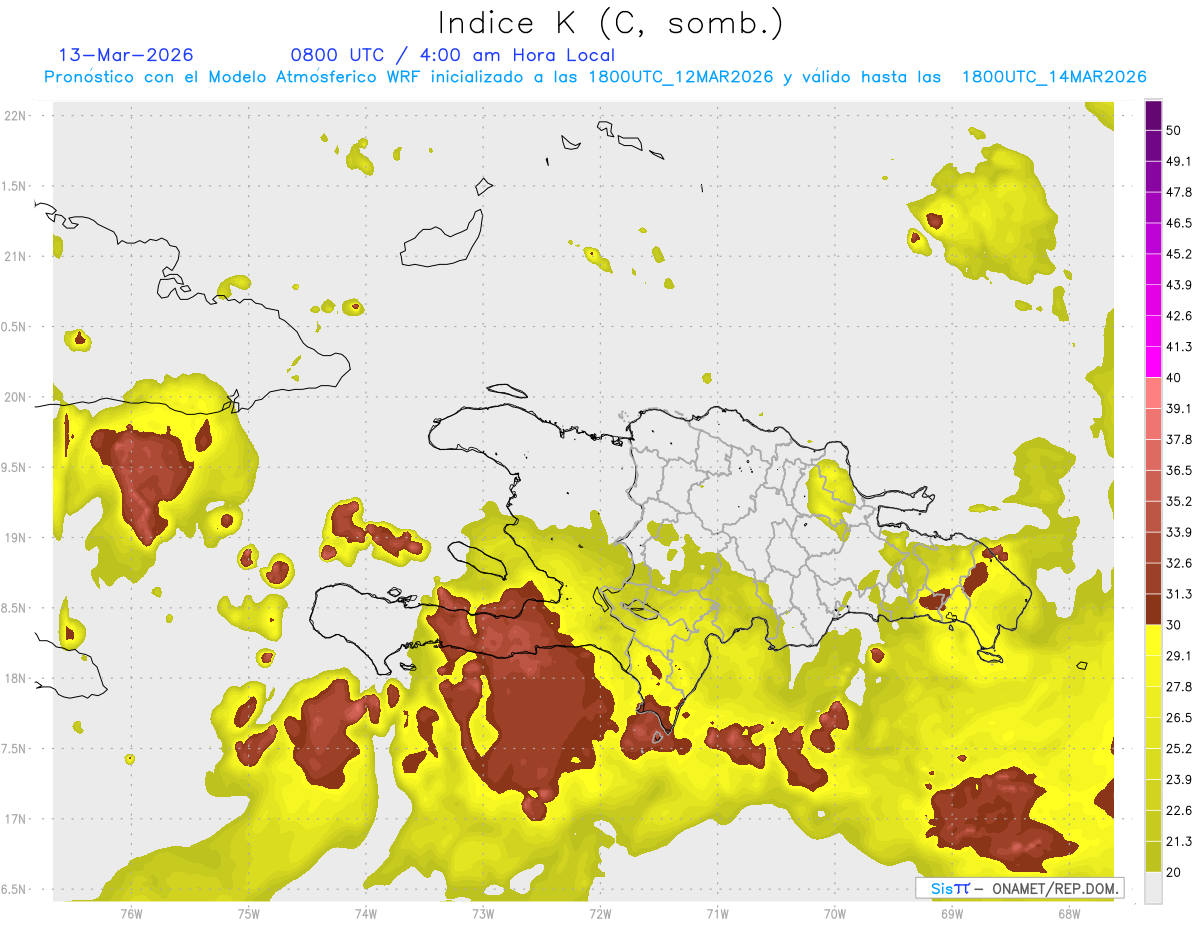Click the value 47.8 on the color scale

(x=1179, y=192)
